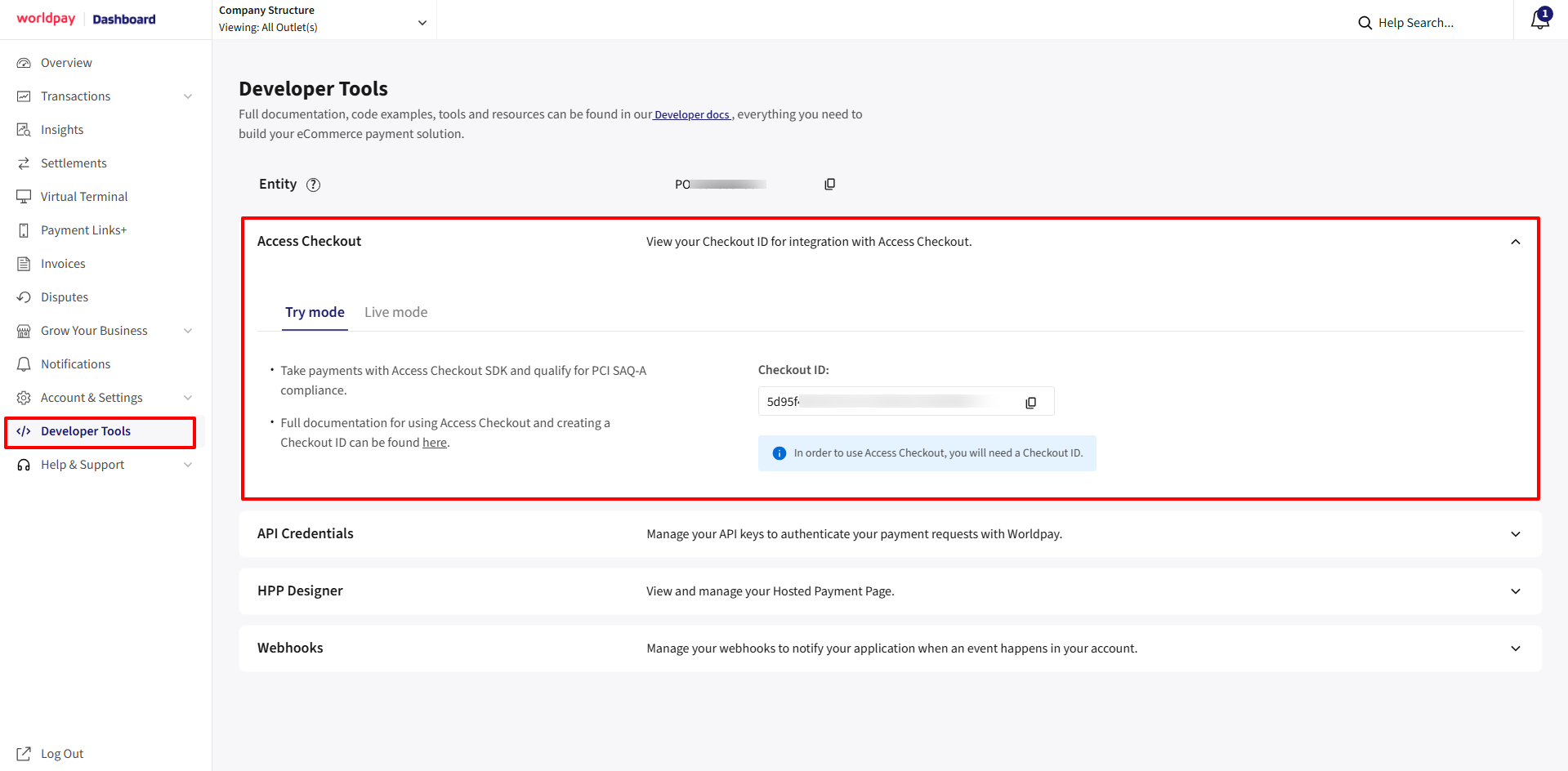Click the Settlements arrows icon
The height and width of the screenshot is (771, 1568).
tap(24, 163)
